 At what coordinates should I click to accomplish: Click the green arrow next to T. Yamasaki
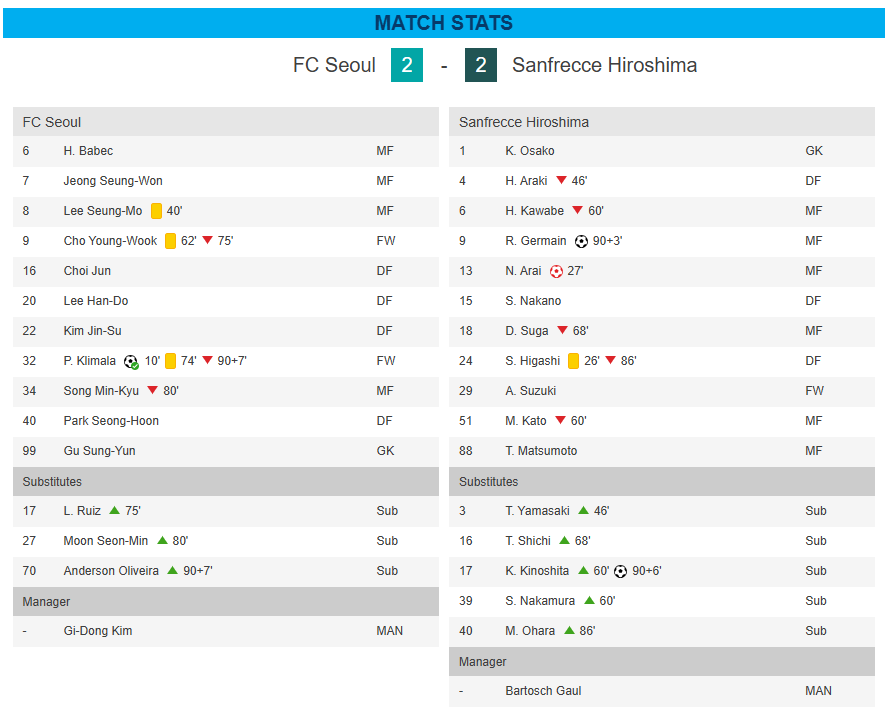[583, 511]
